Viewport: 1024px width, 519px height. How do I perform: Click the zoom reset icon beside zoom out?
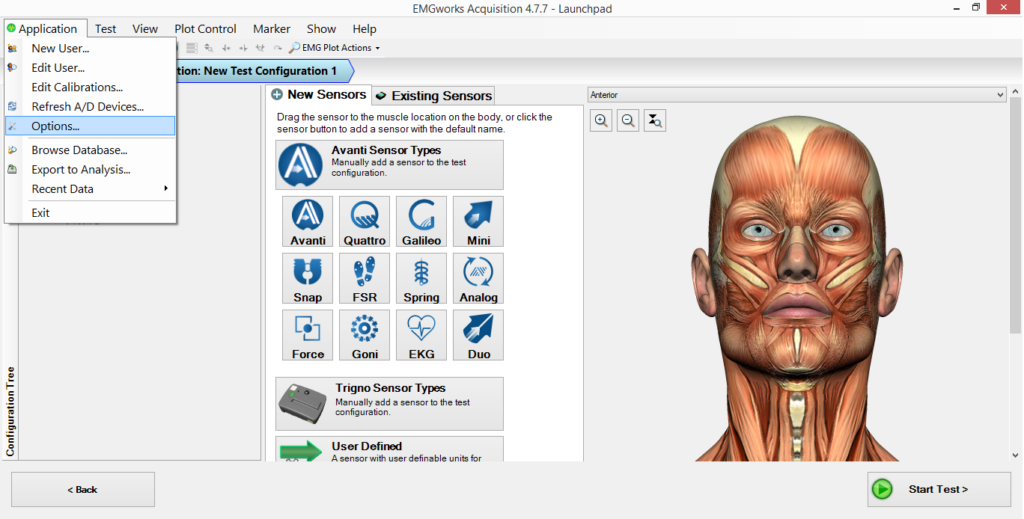coord(654,121)
